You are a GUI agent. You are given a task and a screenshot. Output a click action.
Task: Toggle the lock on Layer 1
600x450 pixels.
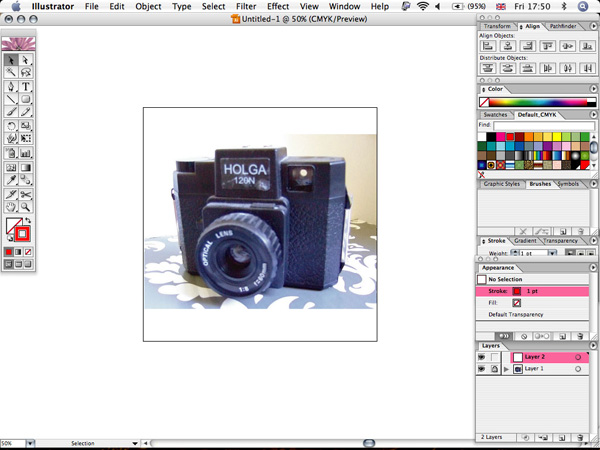[495, 369]
